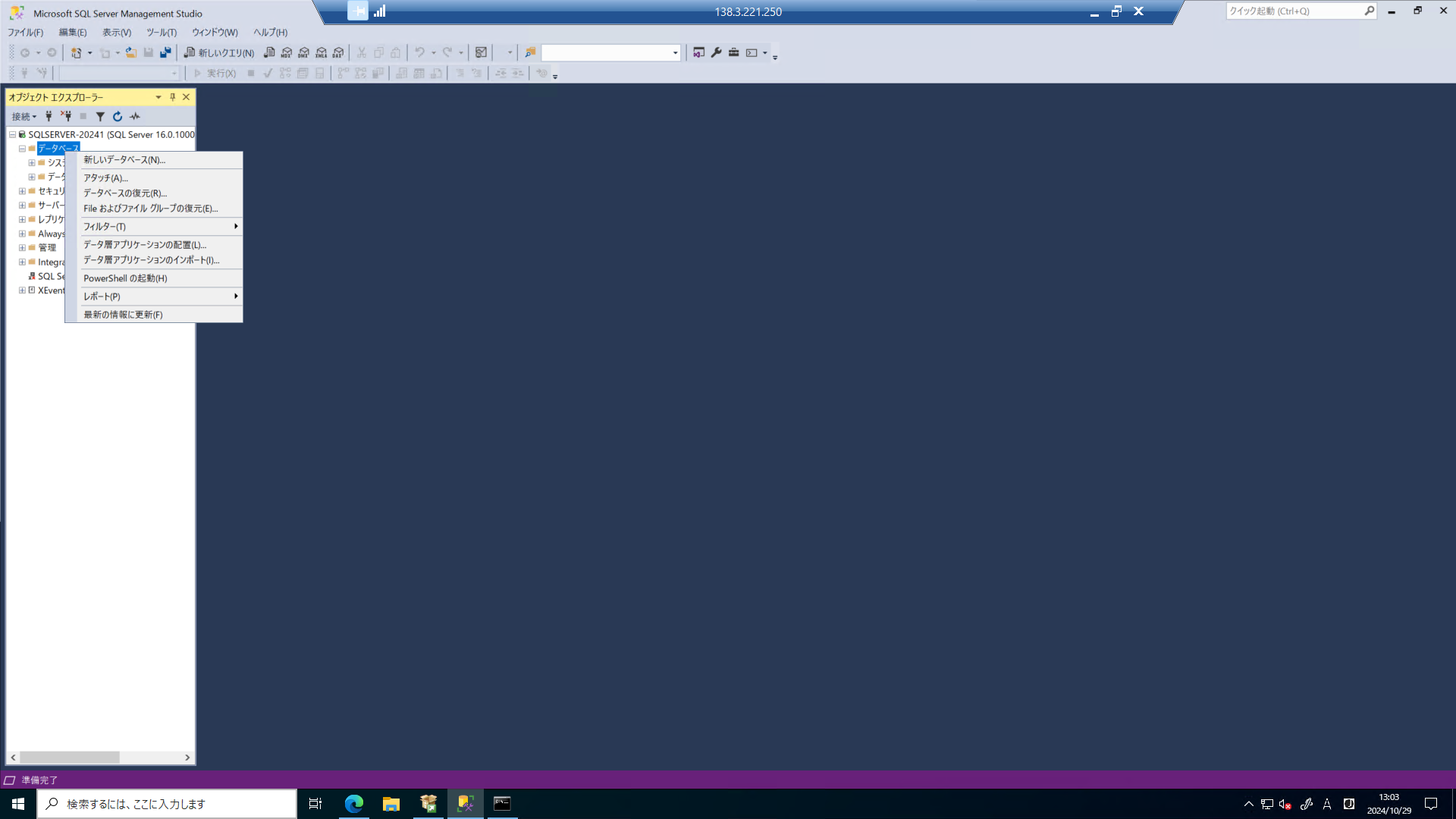1456x819 pixels.
Task: Apply a filter using Object Explorer filter icon
Action: (x=100, y=116)
